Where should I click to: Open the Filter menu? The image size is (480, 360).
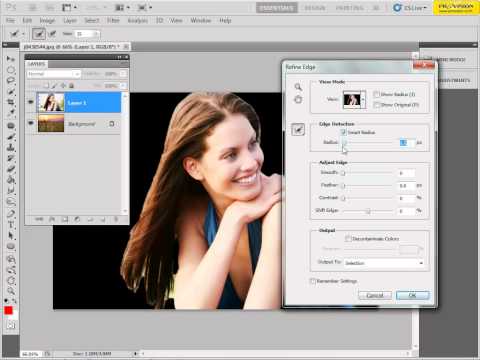point(113,20)
